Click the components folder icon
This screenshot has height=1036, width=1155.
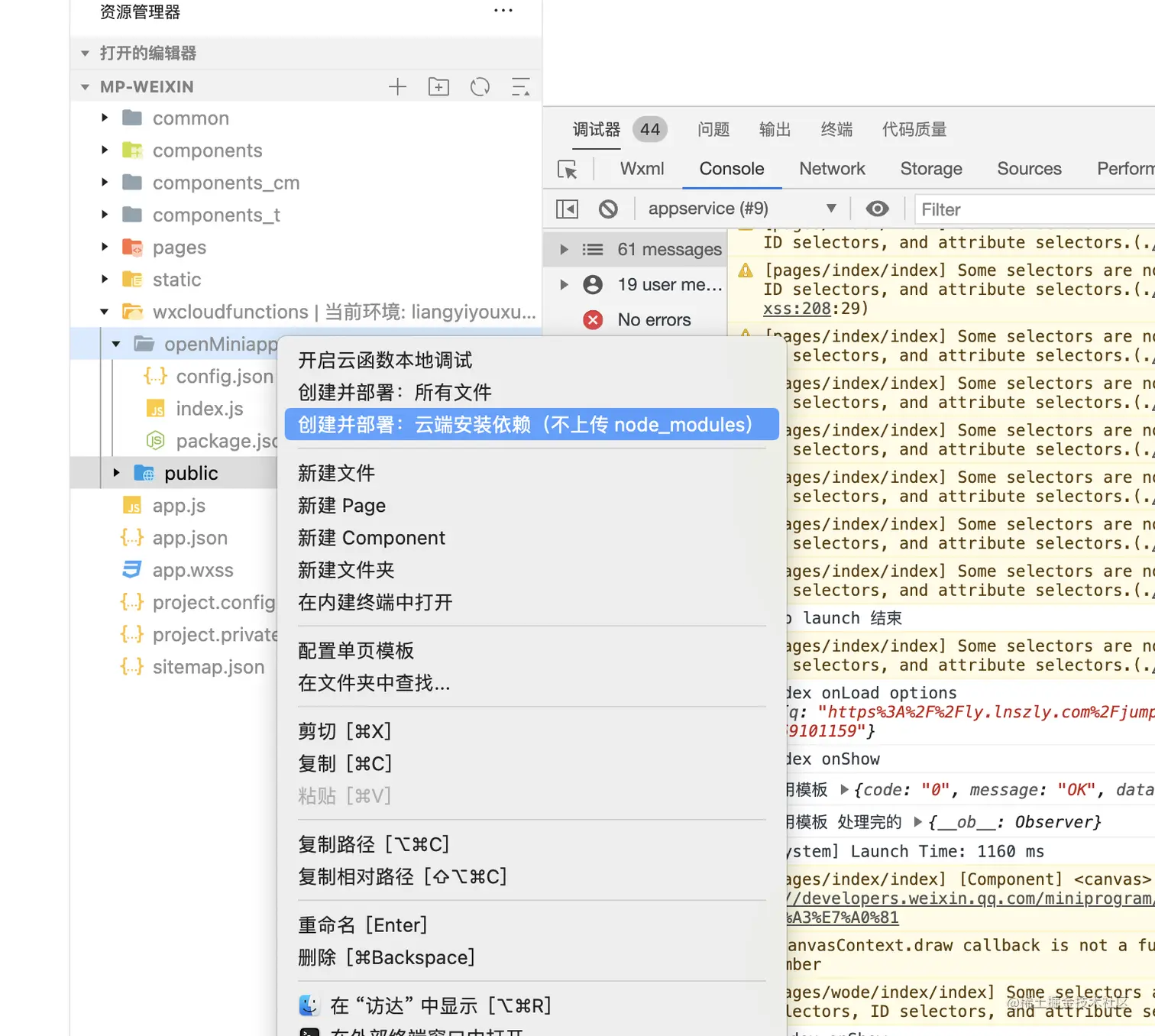pos(132,150)
